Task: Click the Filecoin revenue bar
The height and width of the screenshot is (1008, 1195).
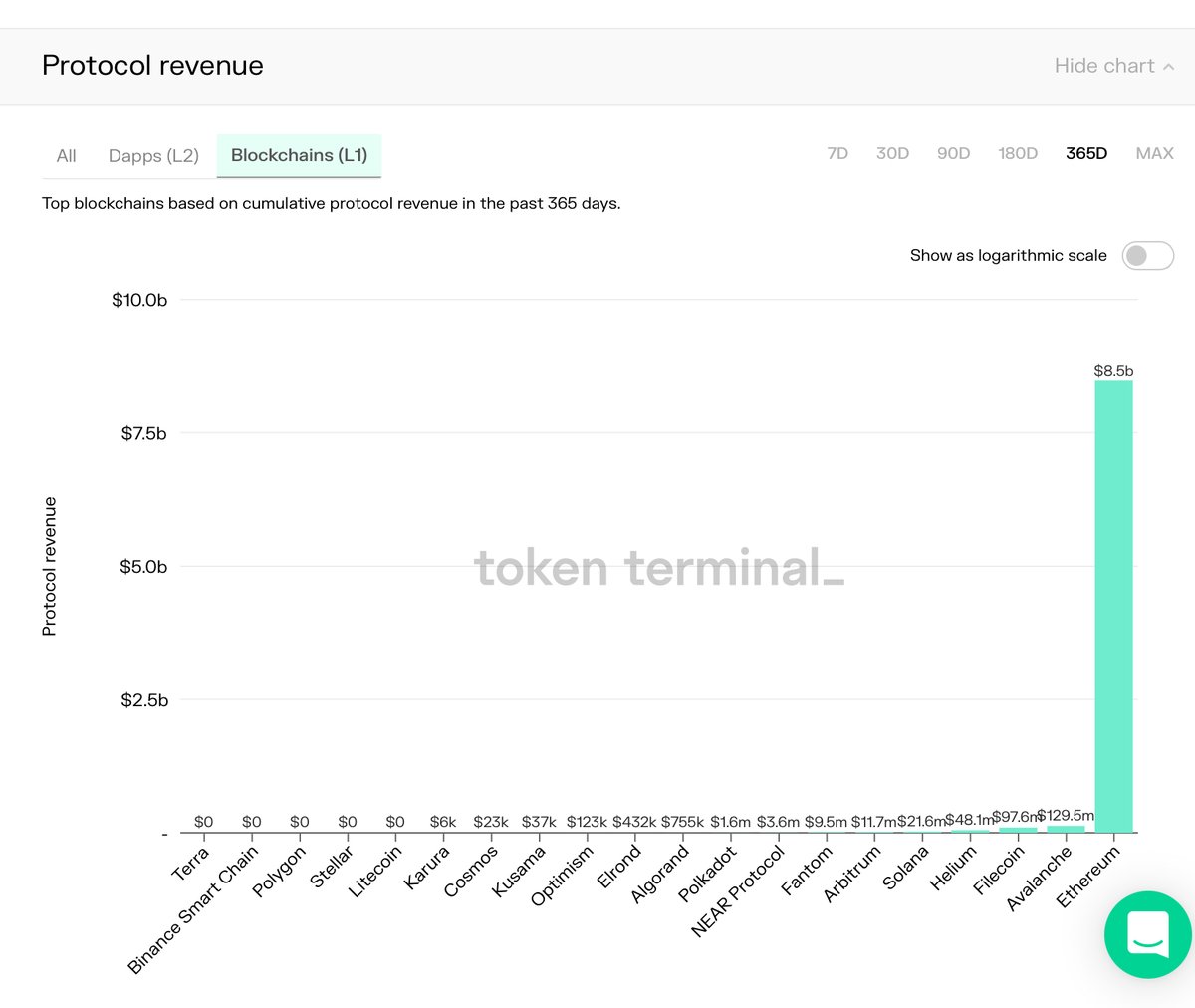Action: click(x=1018, y=830)
